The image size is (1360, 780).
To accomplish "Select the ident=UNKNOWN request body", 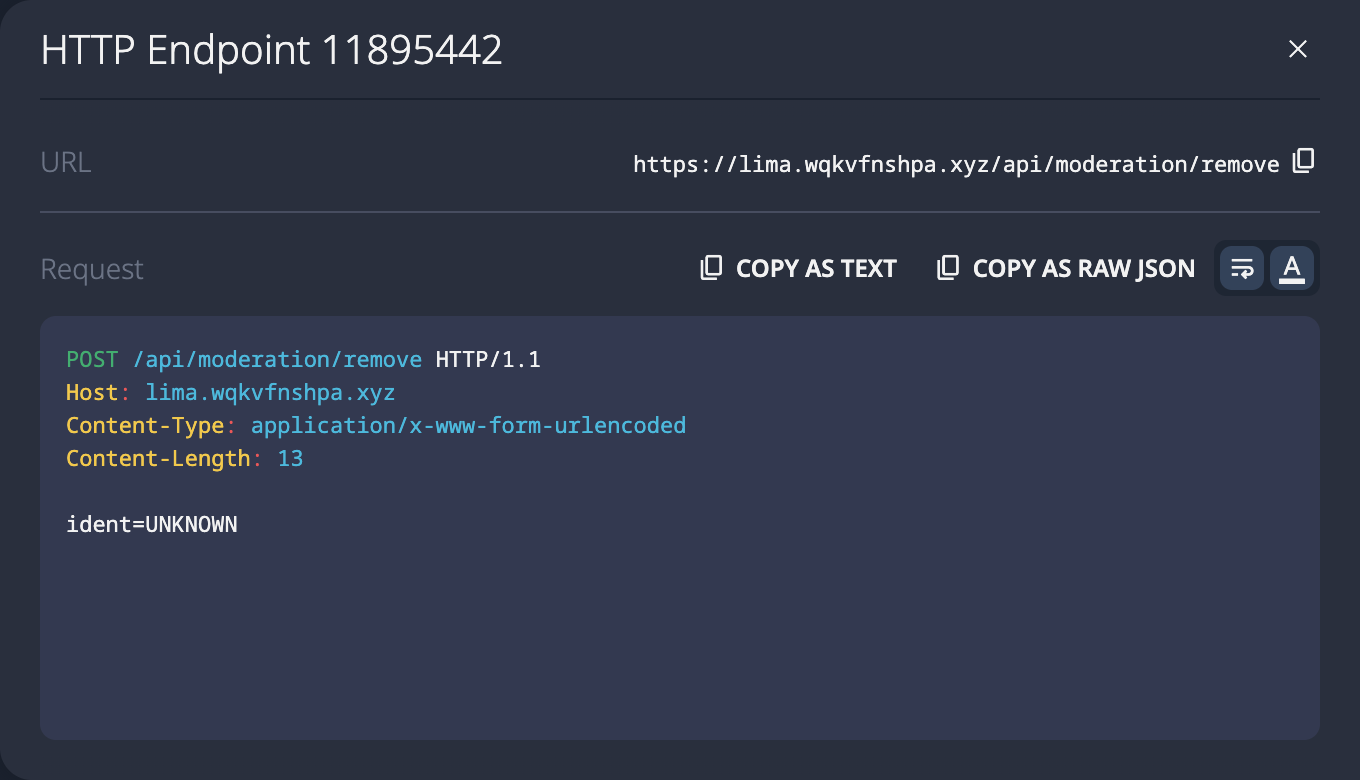I will point(151,523).
